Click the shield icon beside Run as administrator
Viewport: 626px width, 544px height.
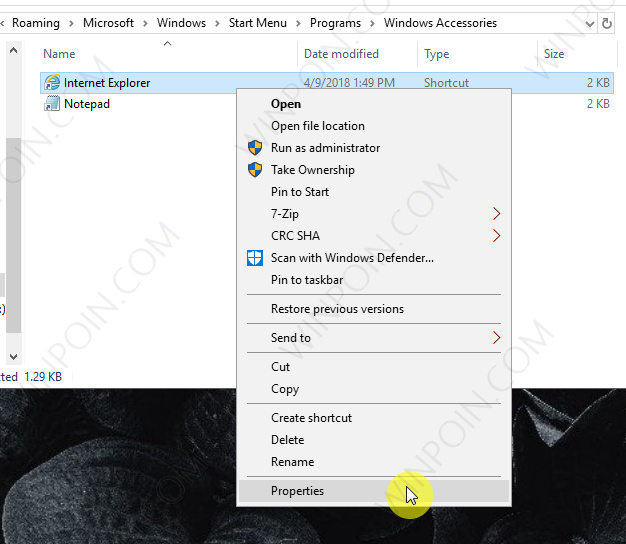pos(255,148)
